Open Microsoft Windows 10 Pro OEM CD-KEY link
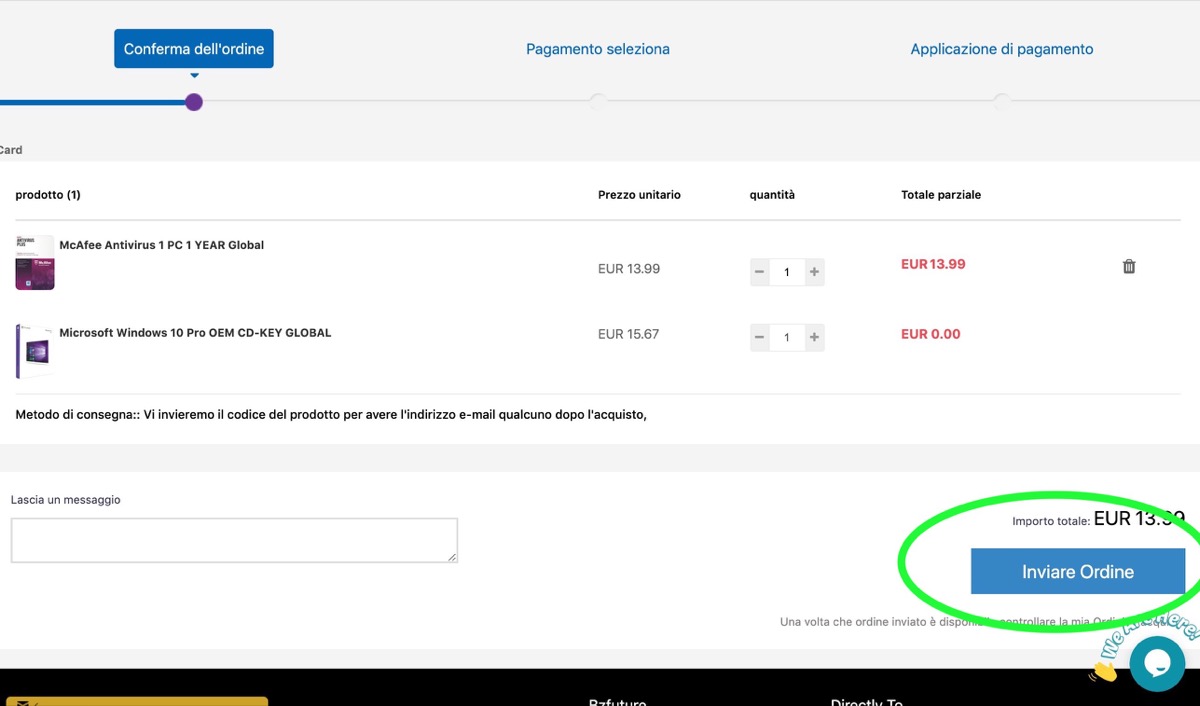The image size is (1200, 706). click(x=195, y=333)
